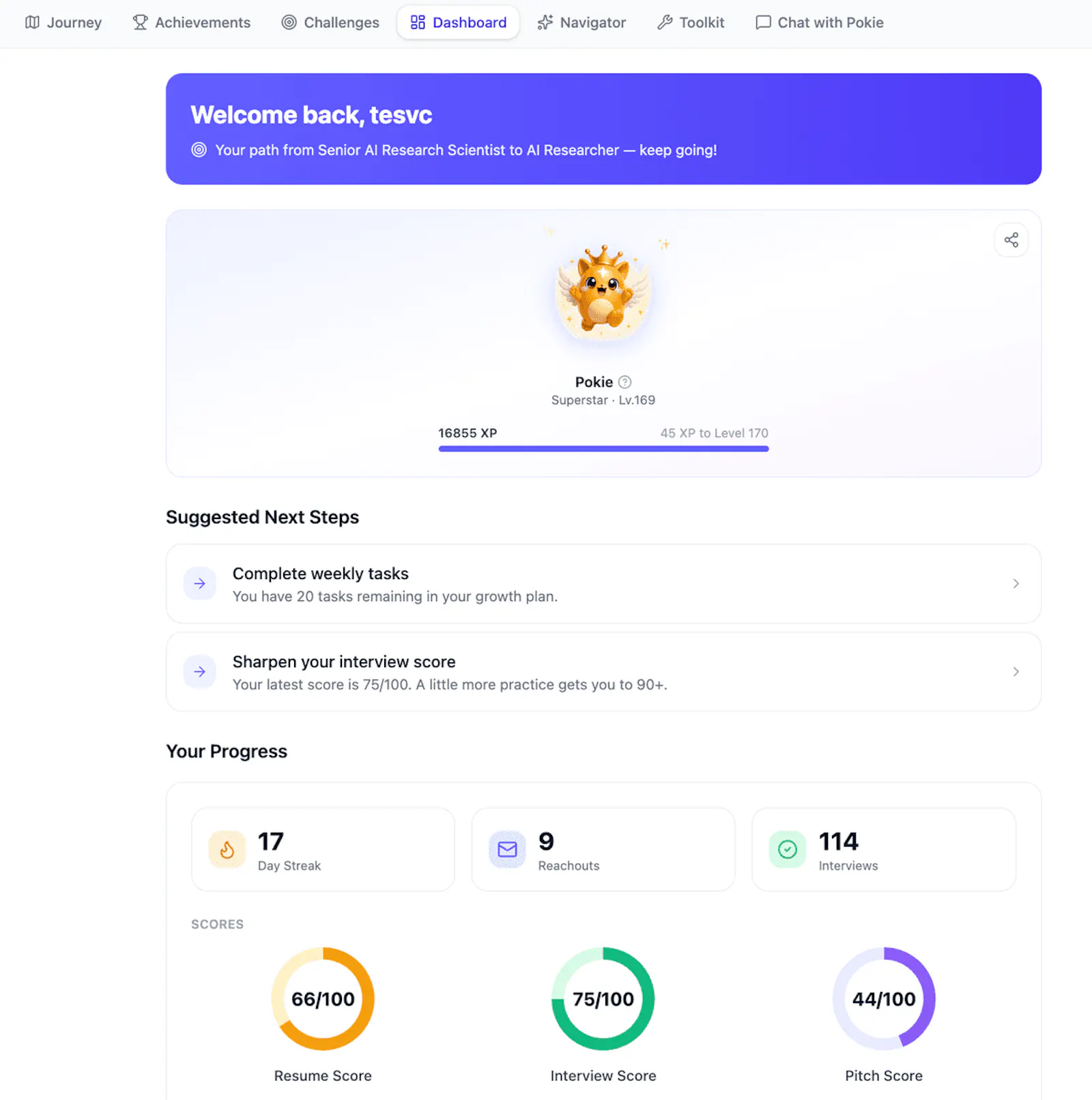Image resolution: width=1092 pixels, height=1100 pixels.
Task: Open the 114 Interviews card
Action: pos(884,849)
